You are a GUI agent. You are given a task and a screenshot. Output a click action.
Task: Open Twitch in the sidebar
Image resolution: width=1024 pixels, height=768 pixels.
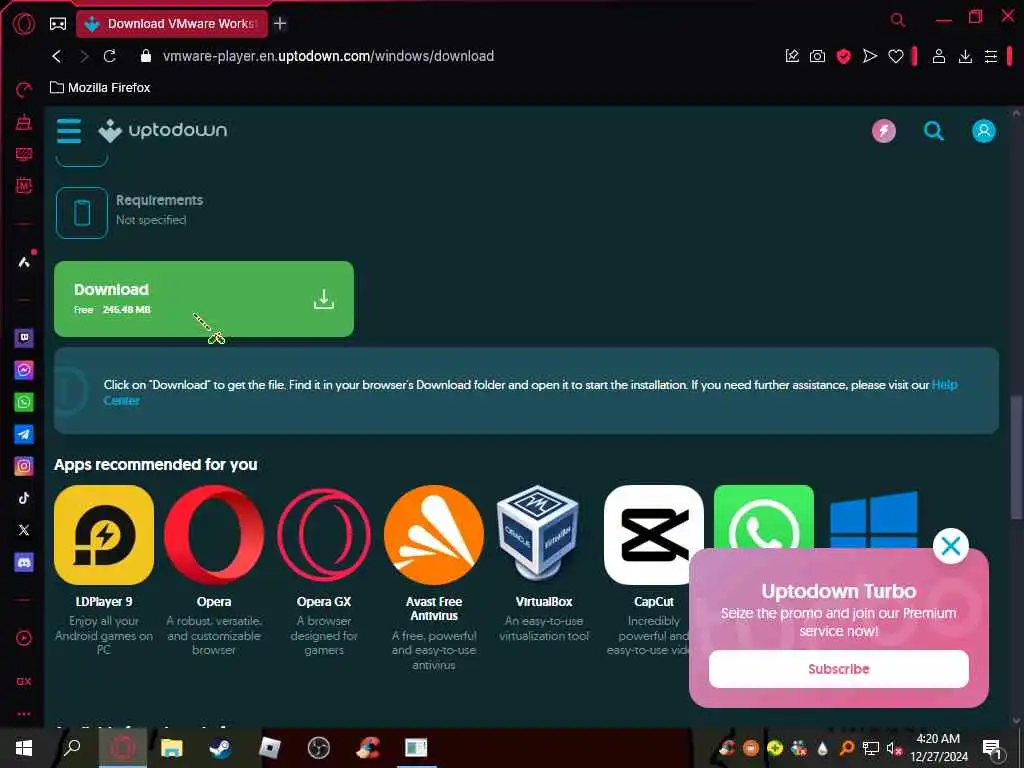point(24,338)
